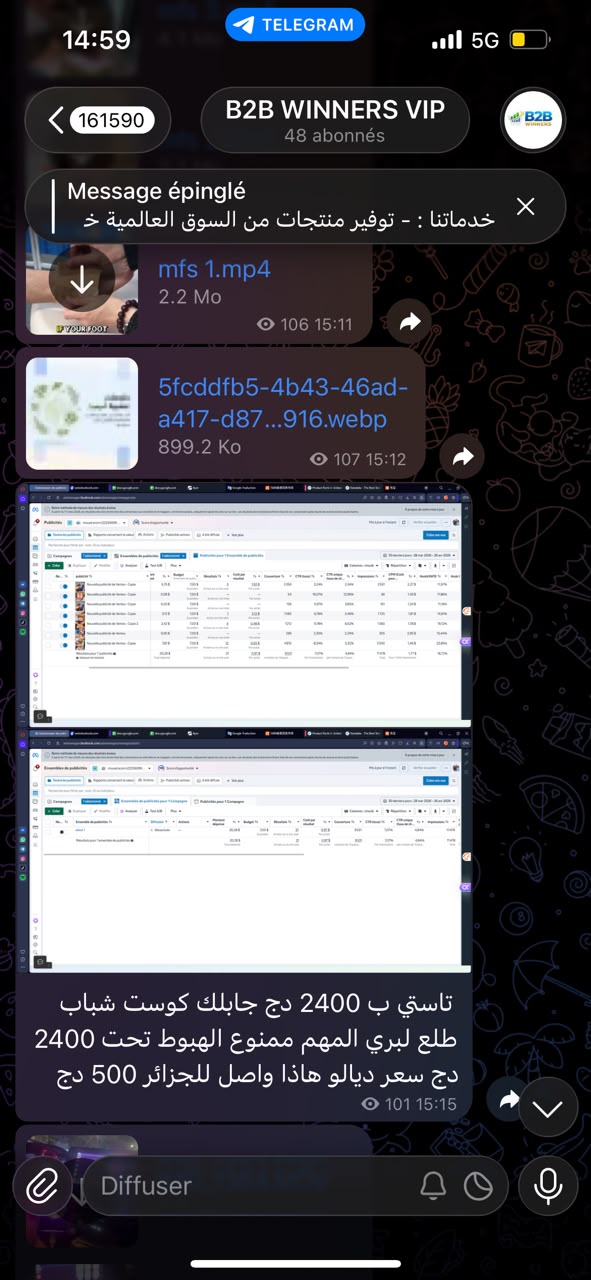Open the B2B WINNERS VIP channel header
The image size is (591, 1280).
[335, 121]
